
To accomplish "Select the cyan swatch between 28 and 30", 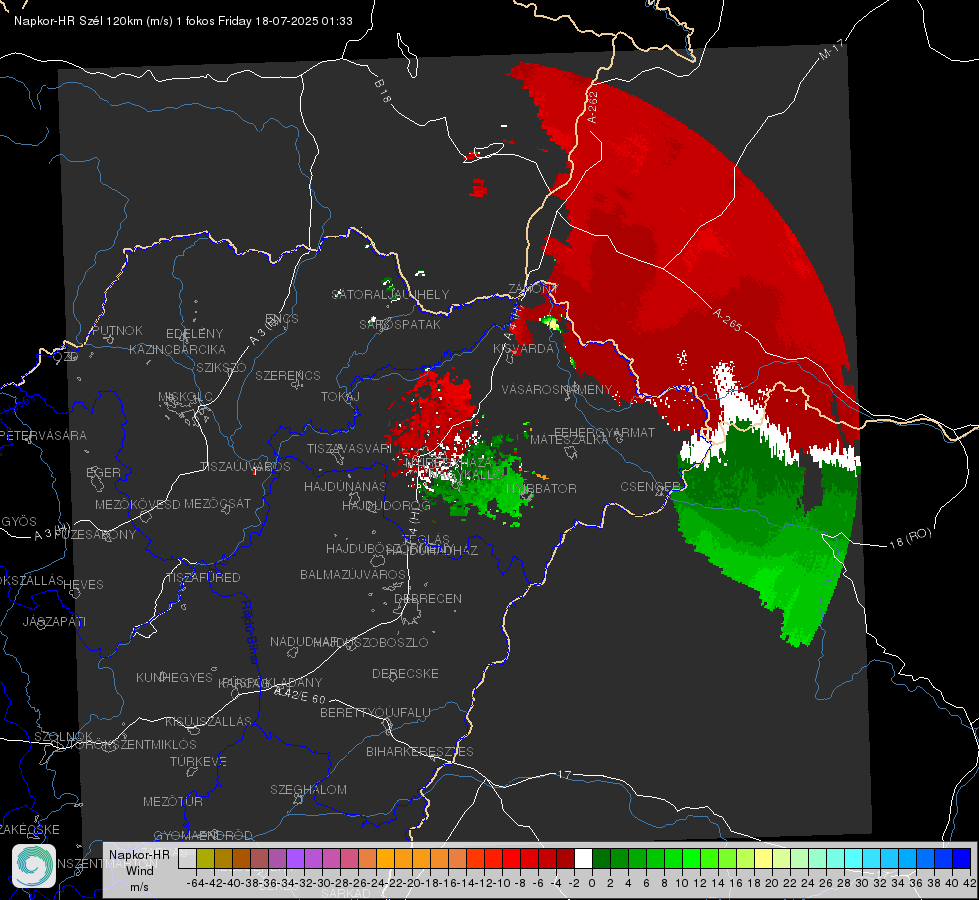I will [854, 858].
